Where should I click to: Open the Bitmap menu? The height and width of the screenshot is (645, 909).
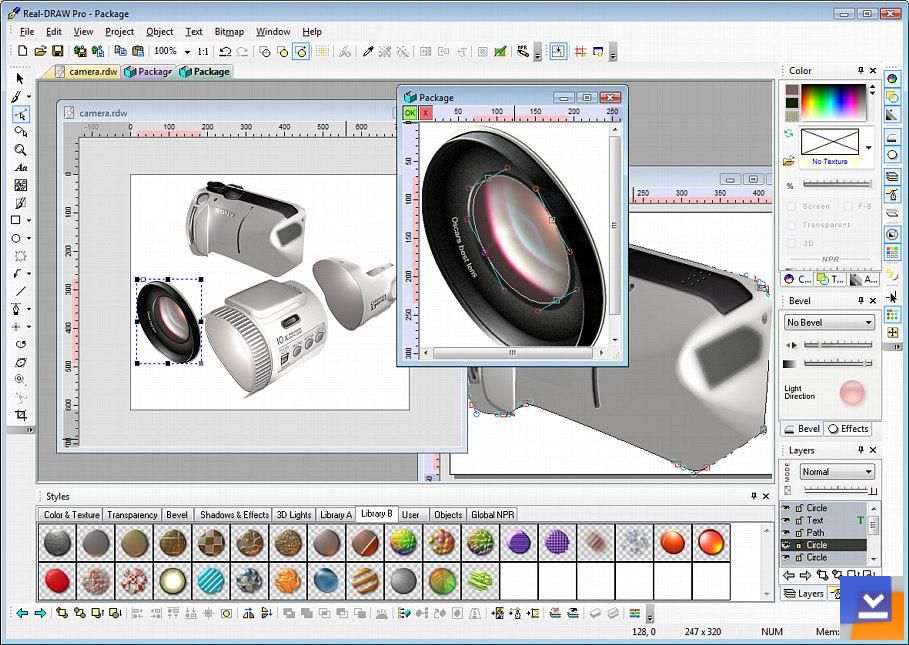(229, 31)
